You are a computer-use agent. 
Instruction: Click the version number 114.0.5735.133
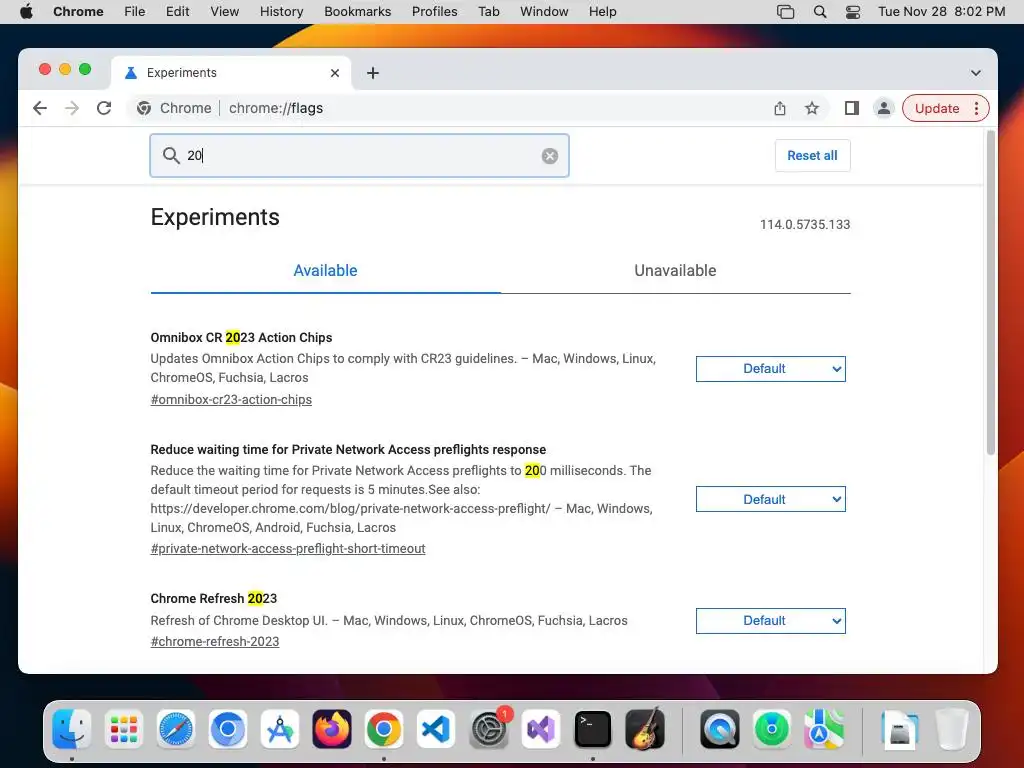(x=805, y=225)
